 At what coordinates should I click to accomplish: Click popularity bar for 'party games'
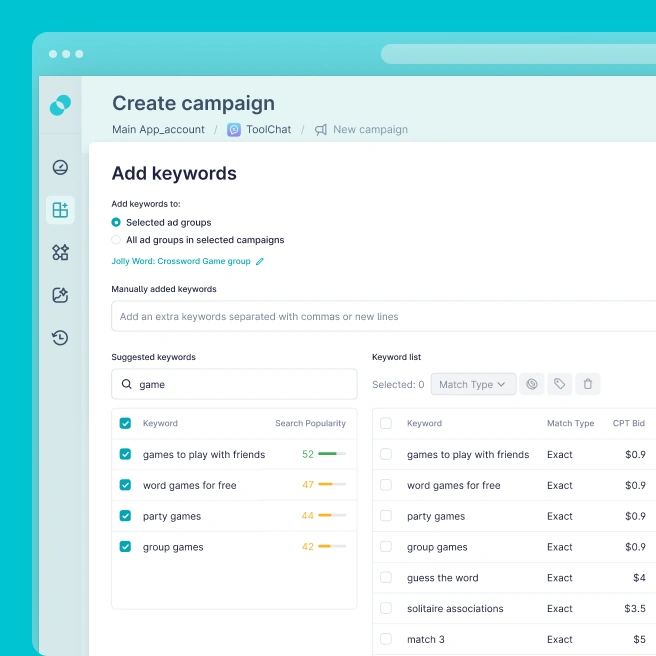(332, 515)
